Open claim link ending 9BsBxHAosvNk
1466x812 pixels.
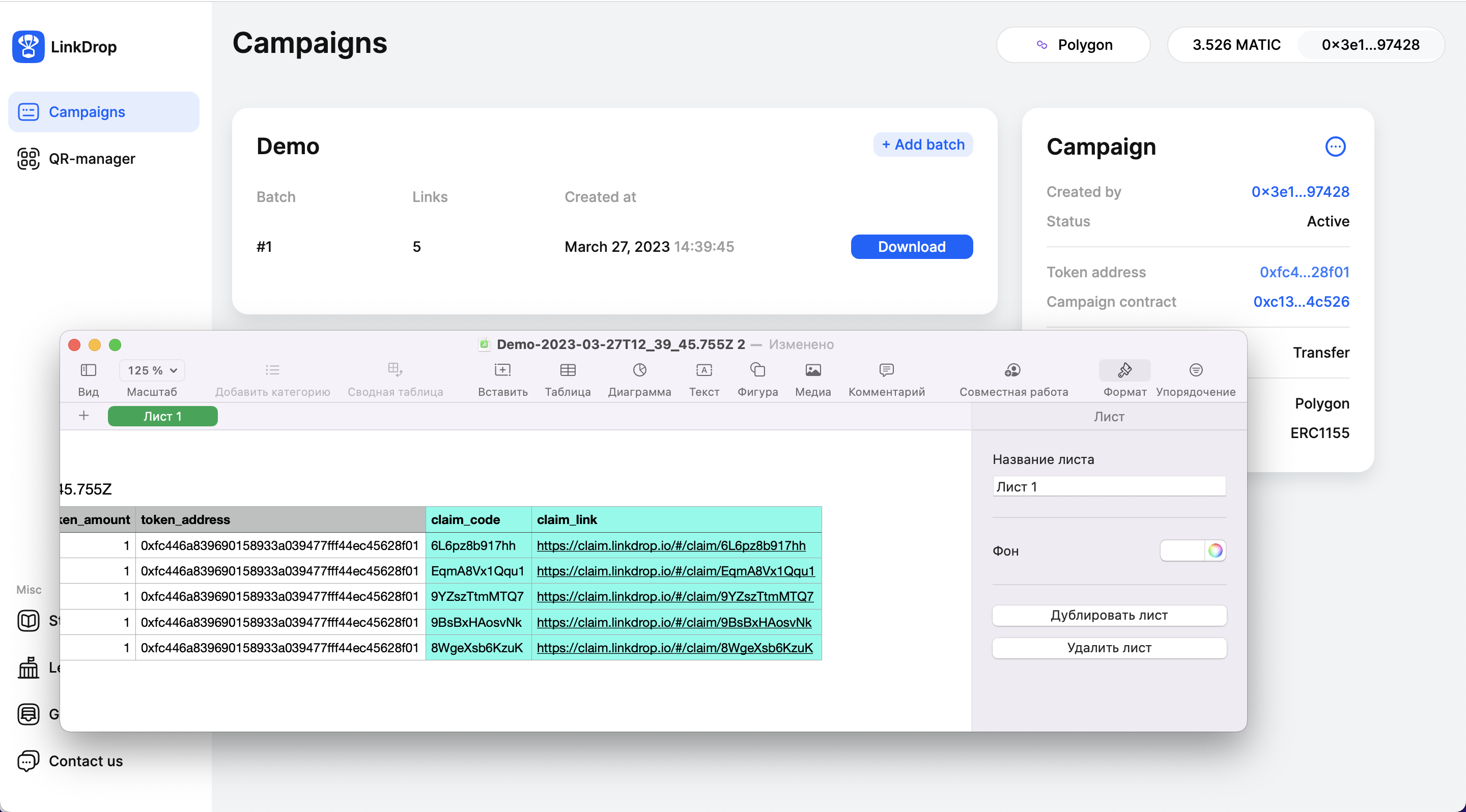(x=674, y=622)
